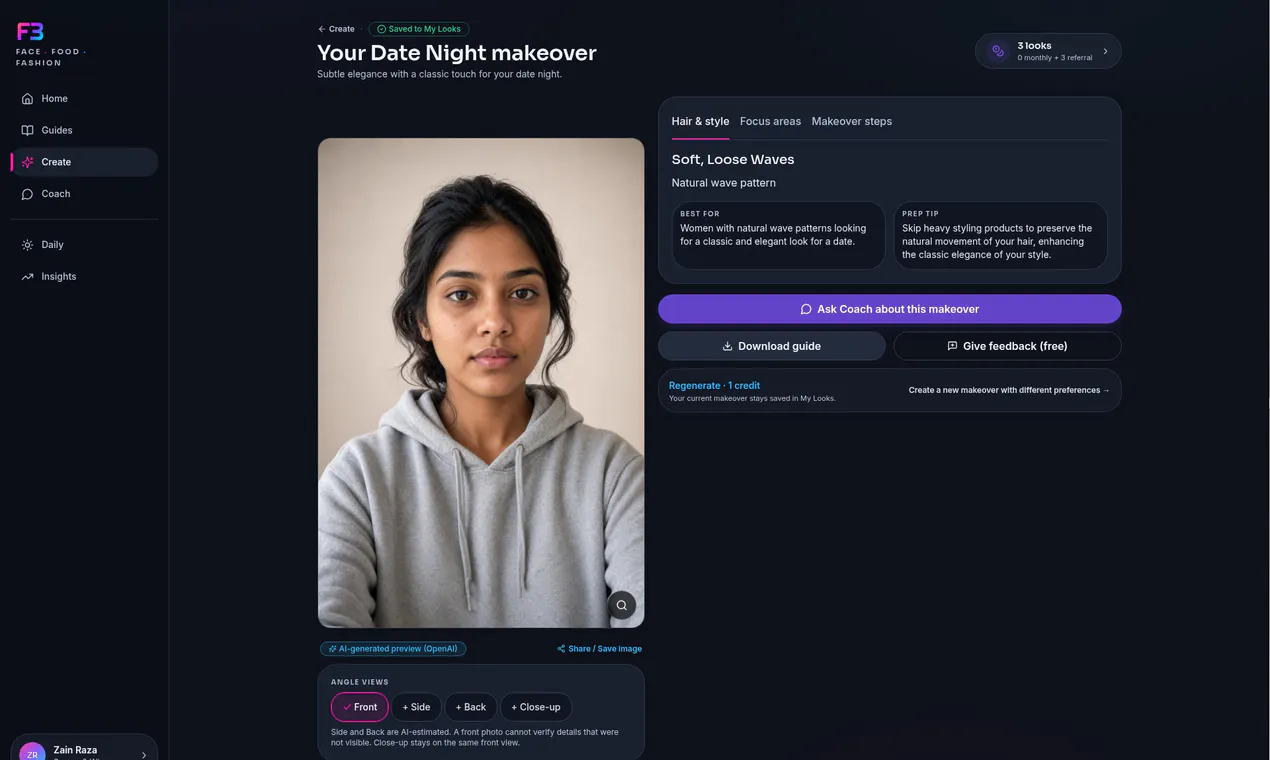
Task: Open the Daily sun icon in sidebar
Action: click(x=27, y=245)
